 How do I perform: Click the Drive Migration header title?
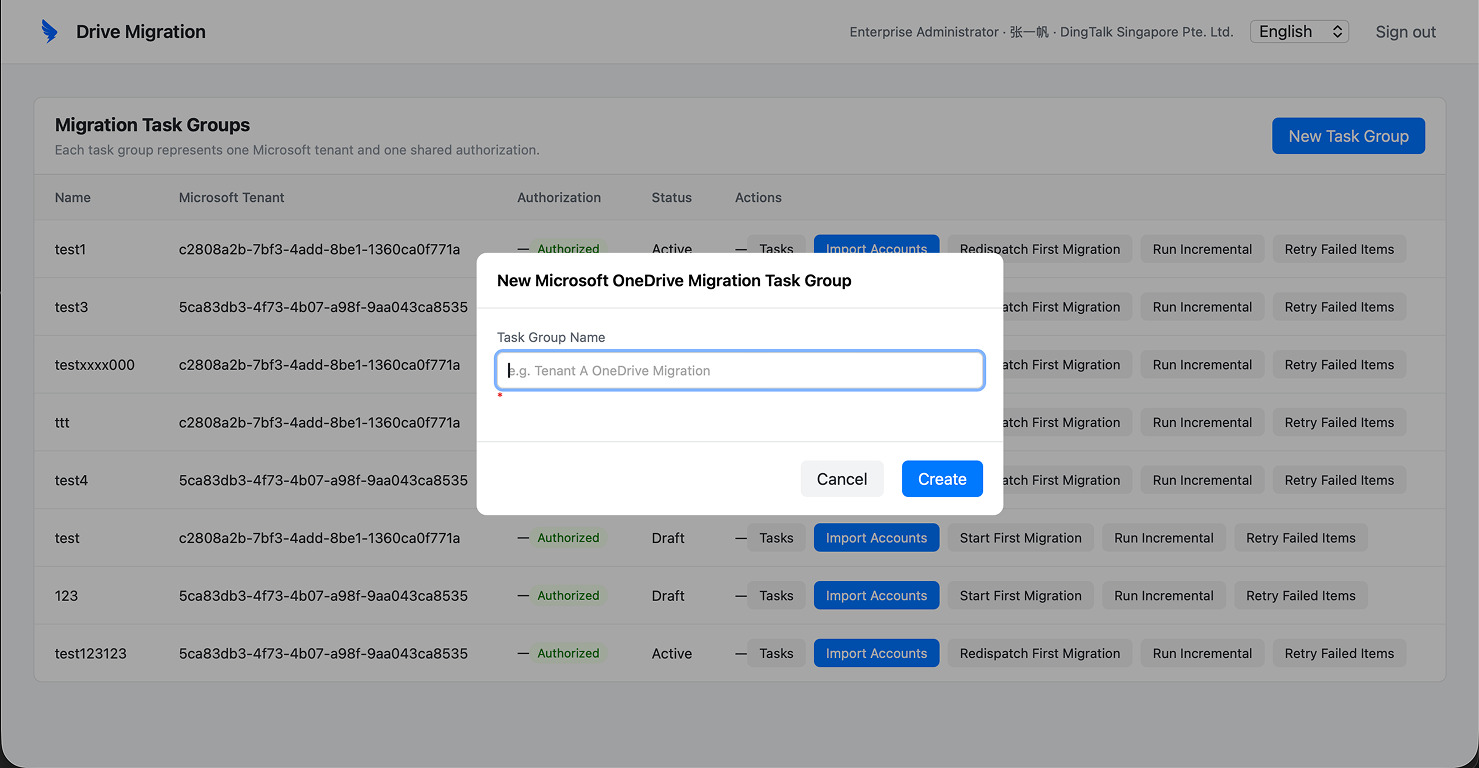click(141, 32)
